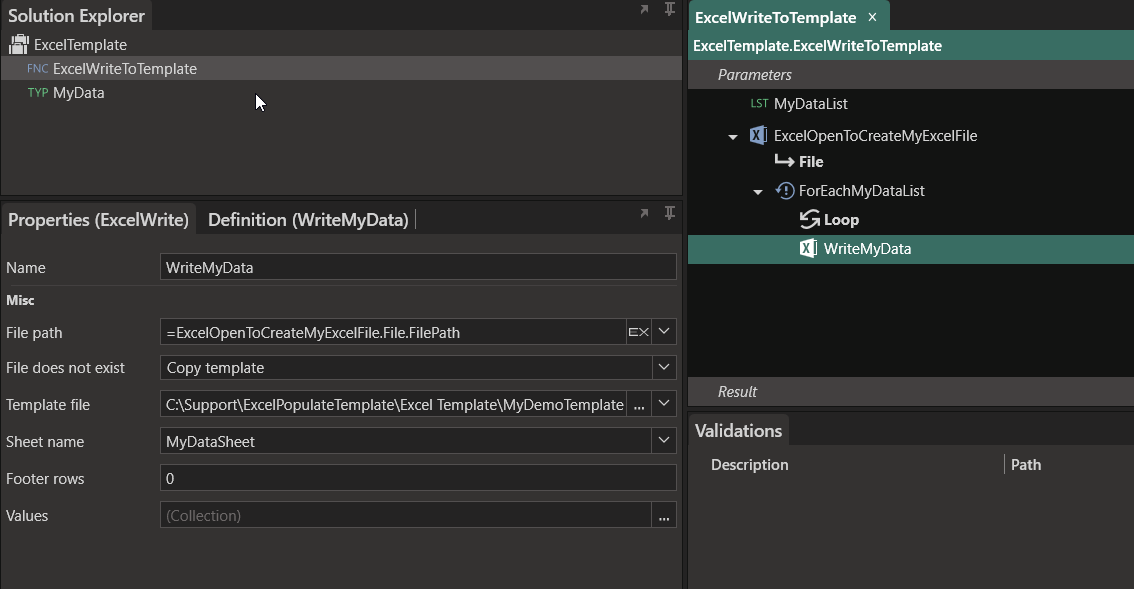Click the expression icon in File path
The image size is (1134, 589).
tap(638, 332)
